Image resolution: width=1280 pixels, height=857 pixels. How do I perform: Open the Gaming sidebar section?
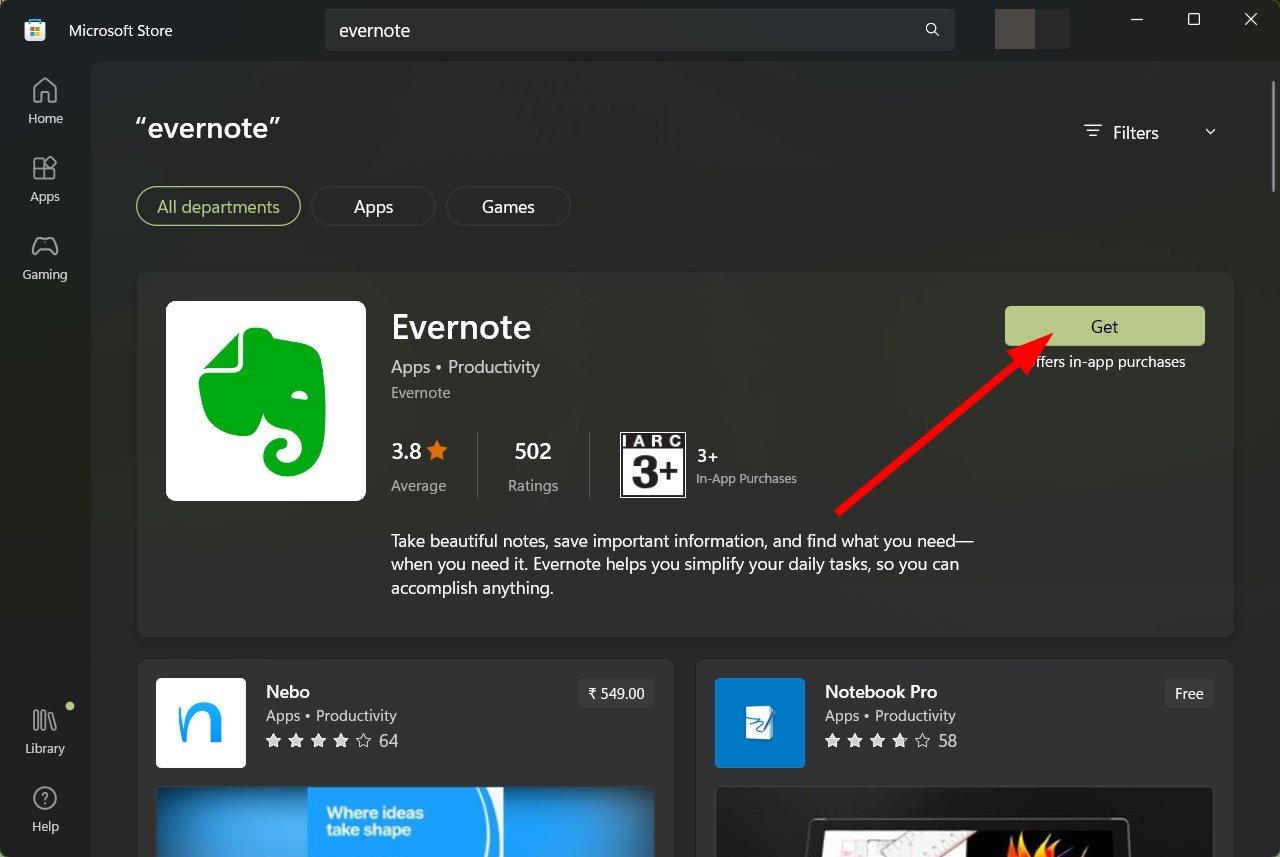click(45, 258)
